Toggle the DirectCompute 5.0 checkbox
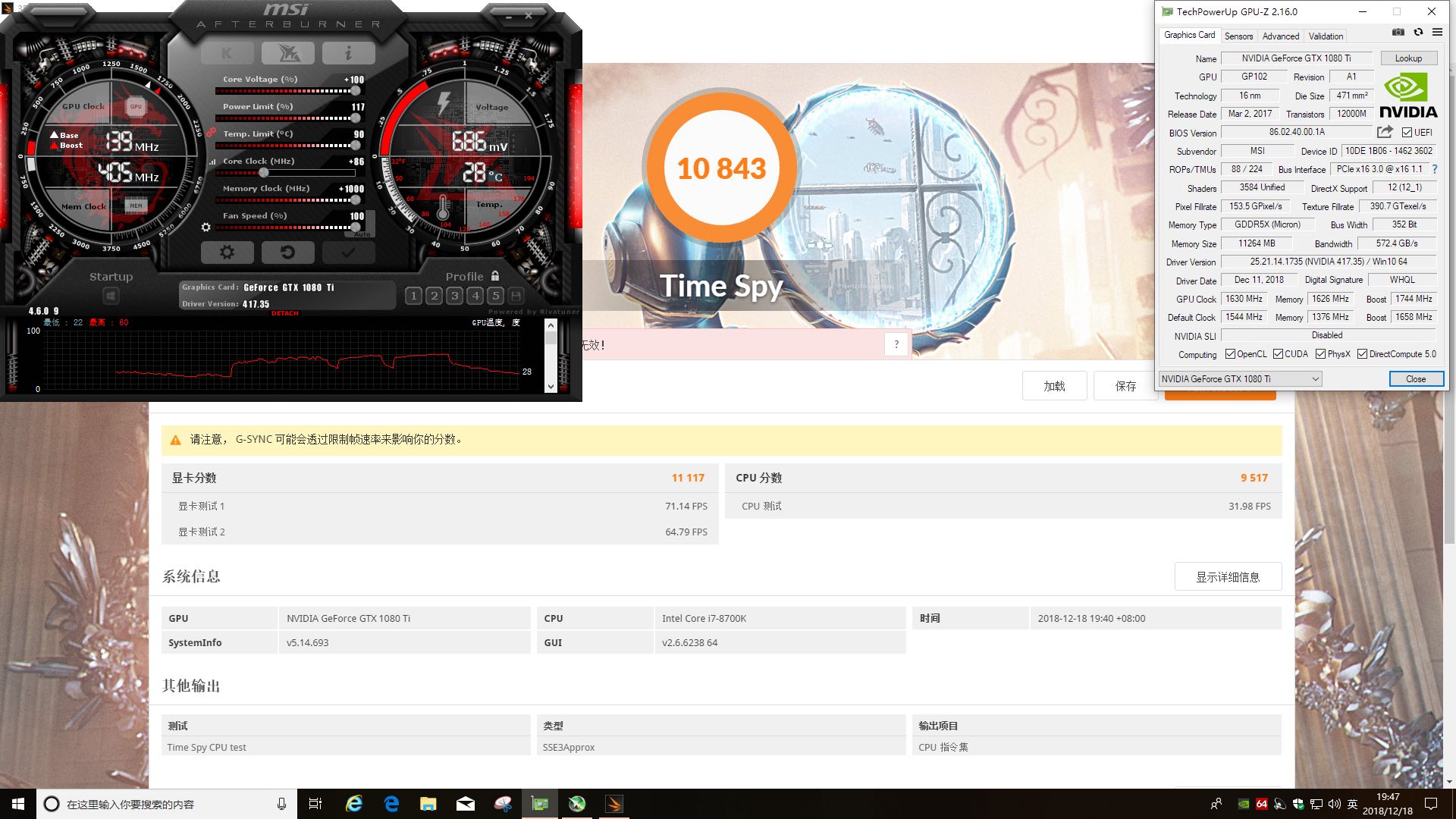Viewport: 1456px width, 819px height. [x=1362, y=354]
